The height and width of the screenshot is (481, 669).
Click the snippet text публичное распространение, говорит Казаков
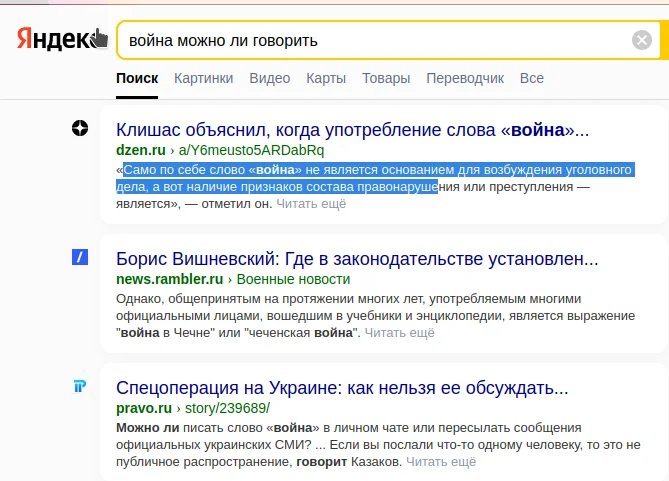point(259,462)
